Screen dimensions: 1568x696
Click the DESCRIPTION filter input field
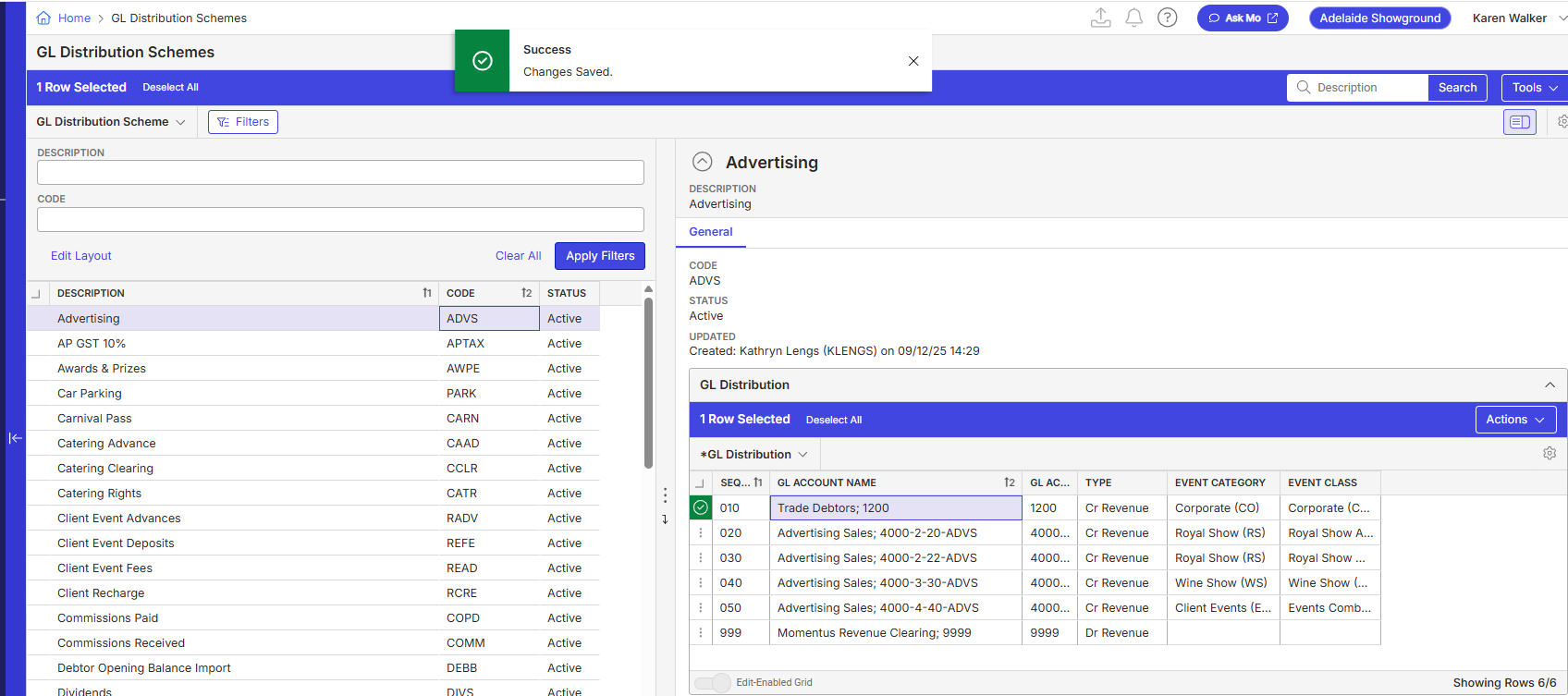340,173
